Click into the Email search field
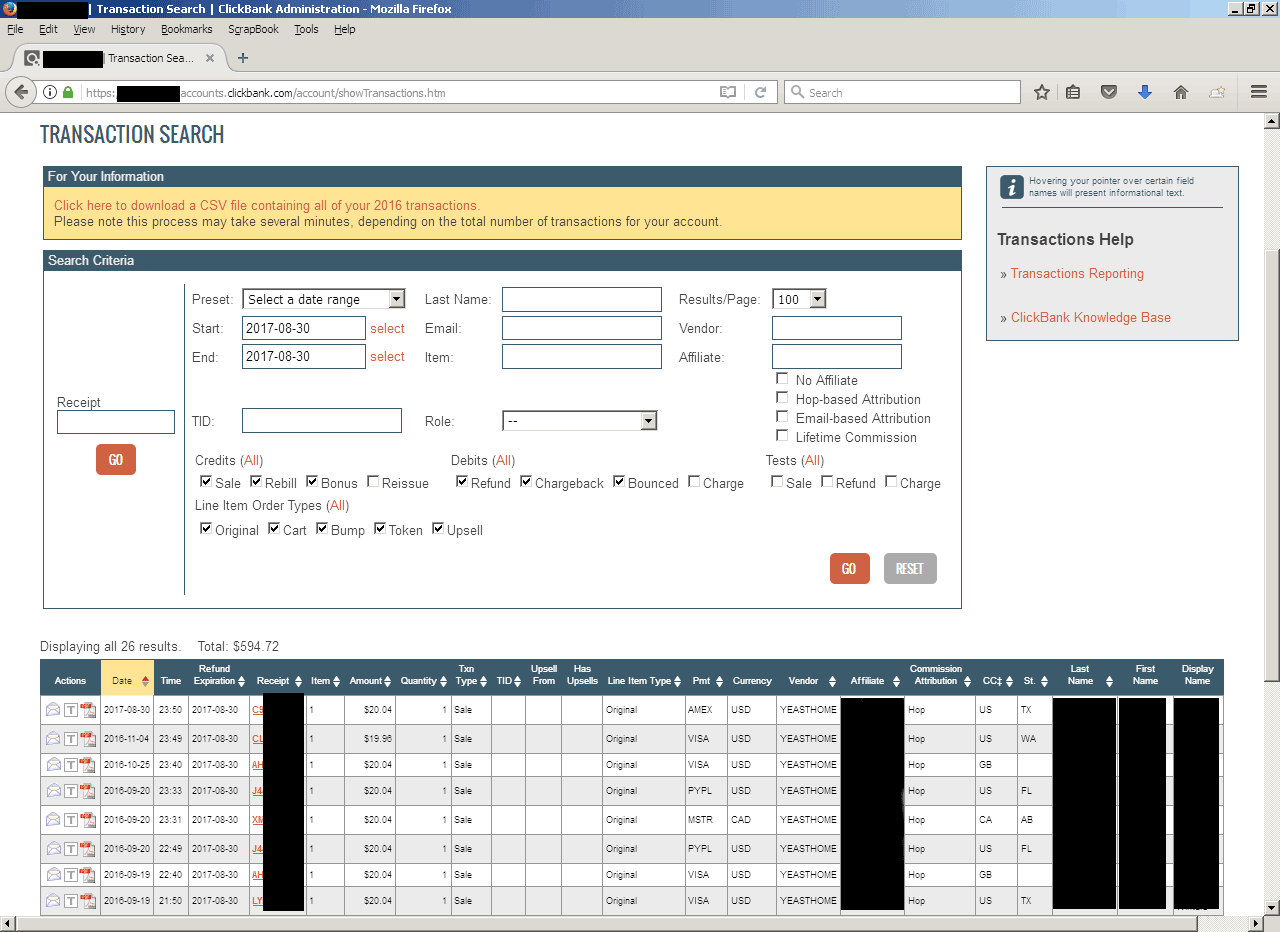1280x932 pixels. (582, 328)
